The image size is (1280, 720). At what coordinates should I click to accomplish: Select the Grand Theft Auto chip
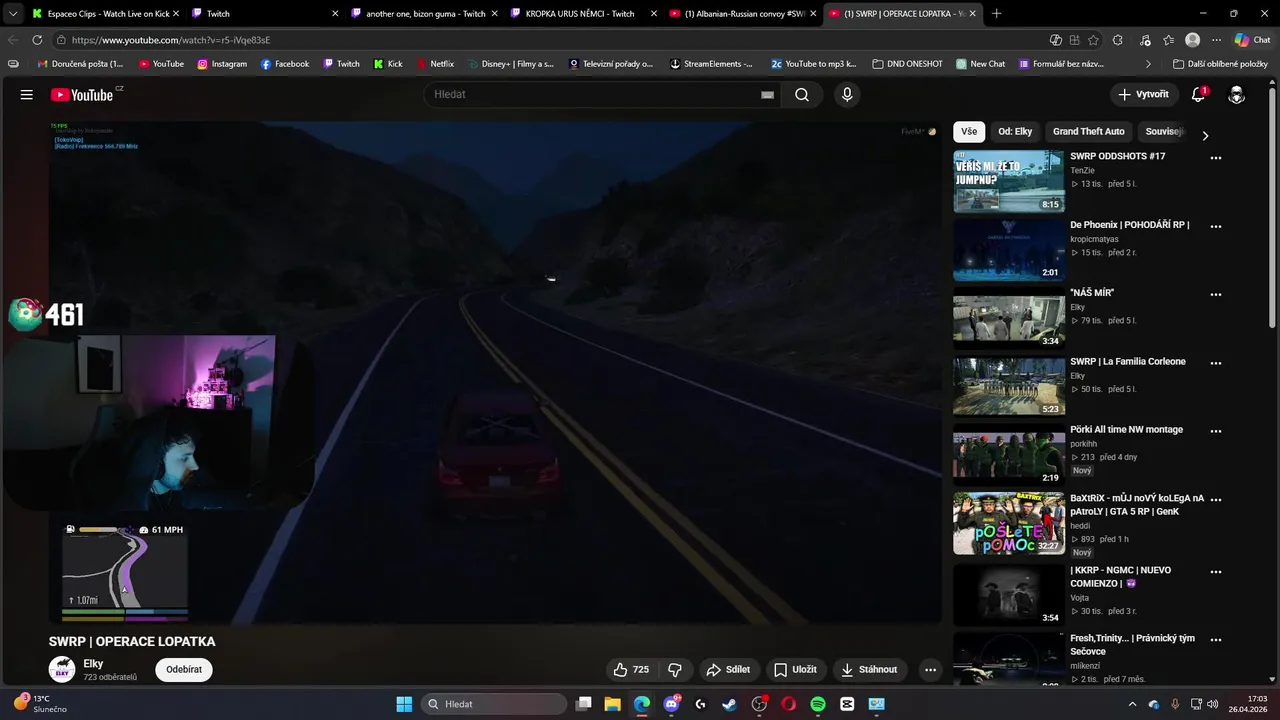[1088, 131]
